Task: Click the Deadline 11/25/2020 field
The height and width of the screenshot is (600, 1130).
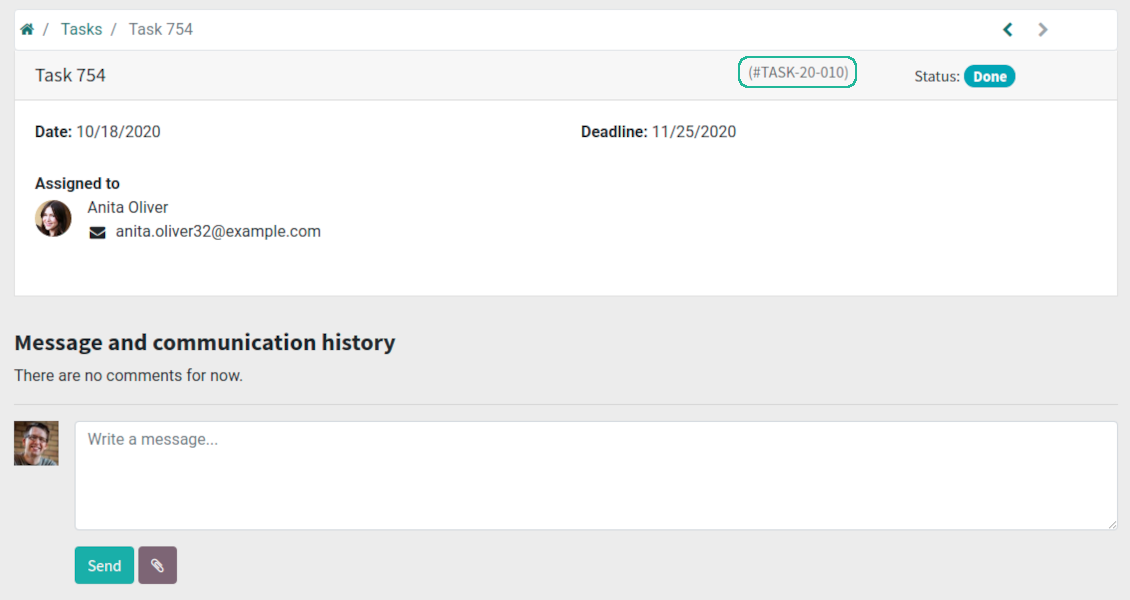Action: click(659, 132)
